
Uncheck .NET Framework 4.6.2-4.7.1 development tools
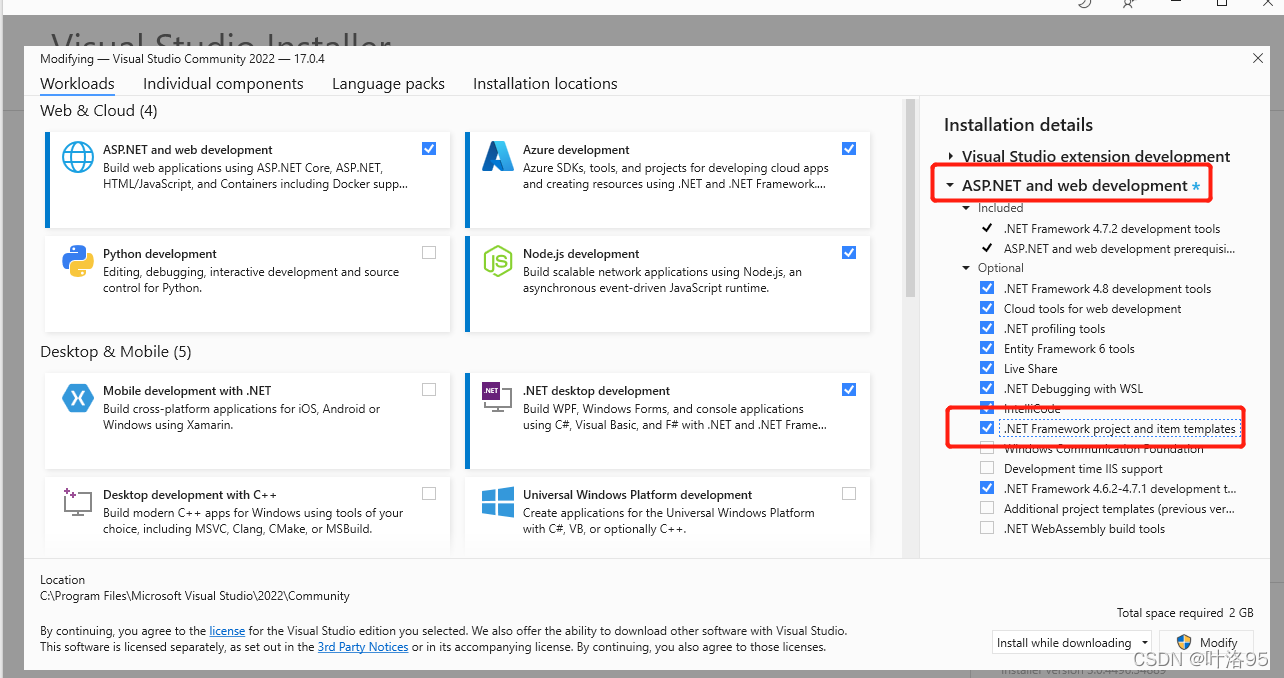(x=987, y=488)
